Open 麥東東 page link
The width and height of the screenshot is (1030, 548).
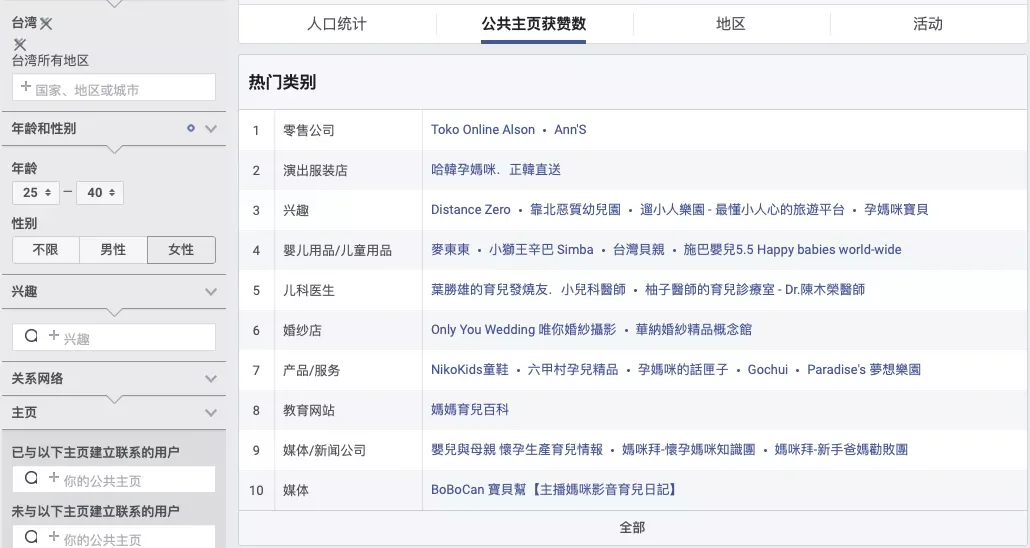point(451,250)
